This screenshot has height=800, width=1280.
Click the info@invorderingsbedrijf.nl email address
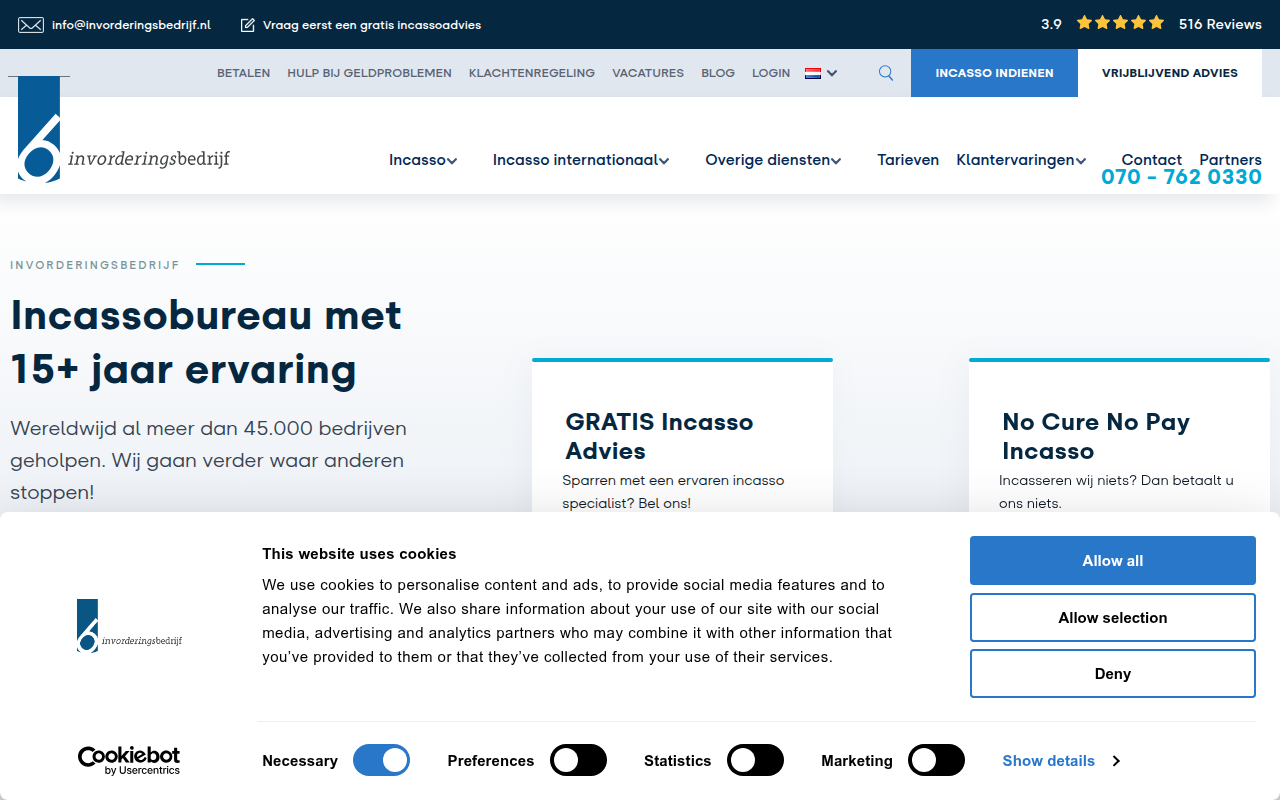pyautogui.click(x=131, y=25)
